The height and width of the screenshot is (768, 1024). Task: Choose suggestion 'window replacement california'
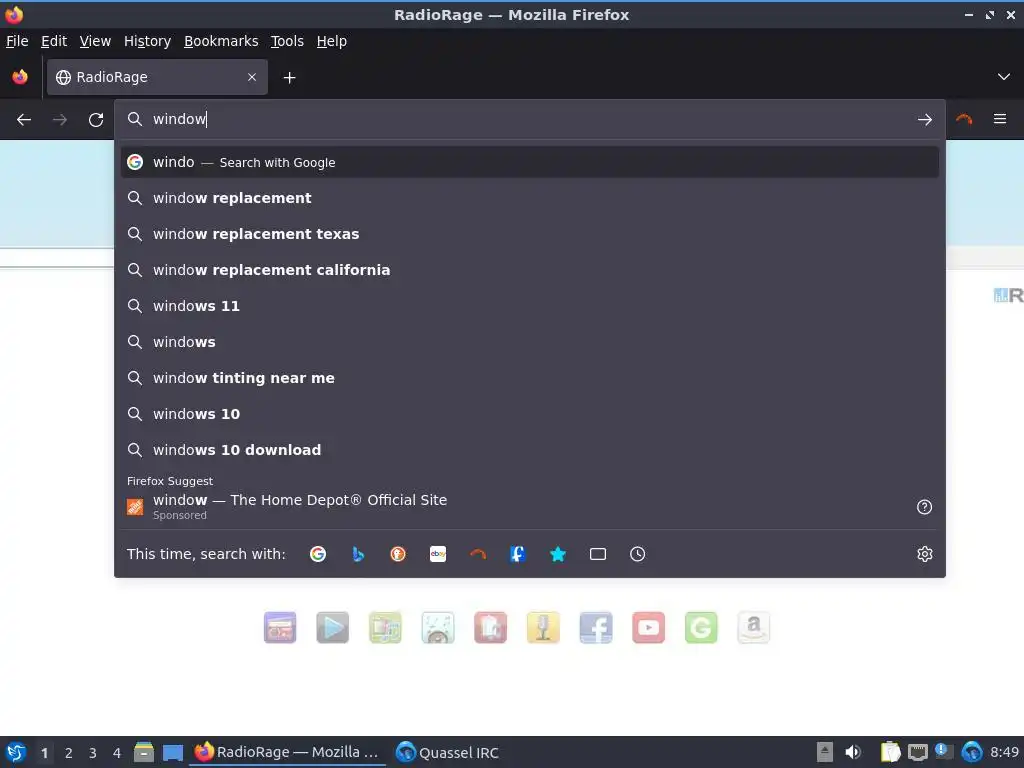pos(530,270)
